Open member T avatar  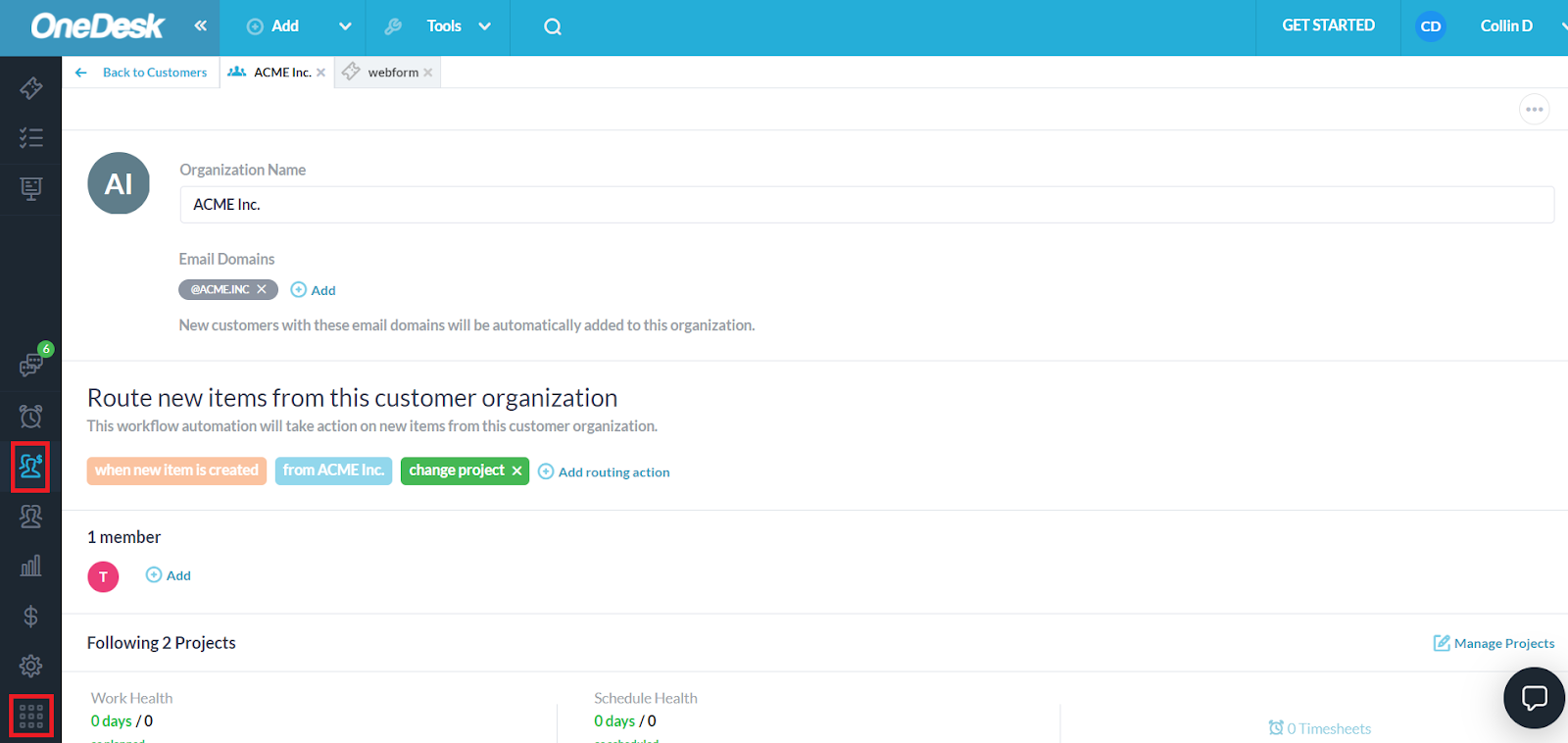click(x=103, y=576)
